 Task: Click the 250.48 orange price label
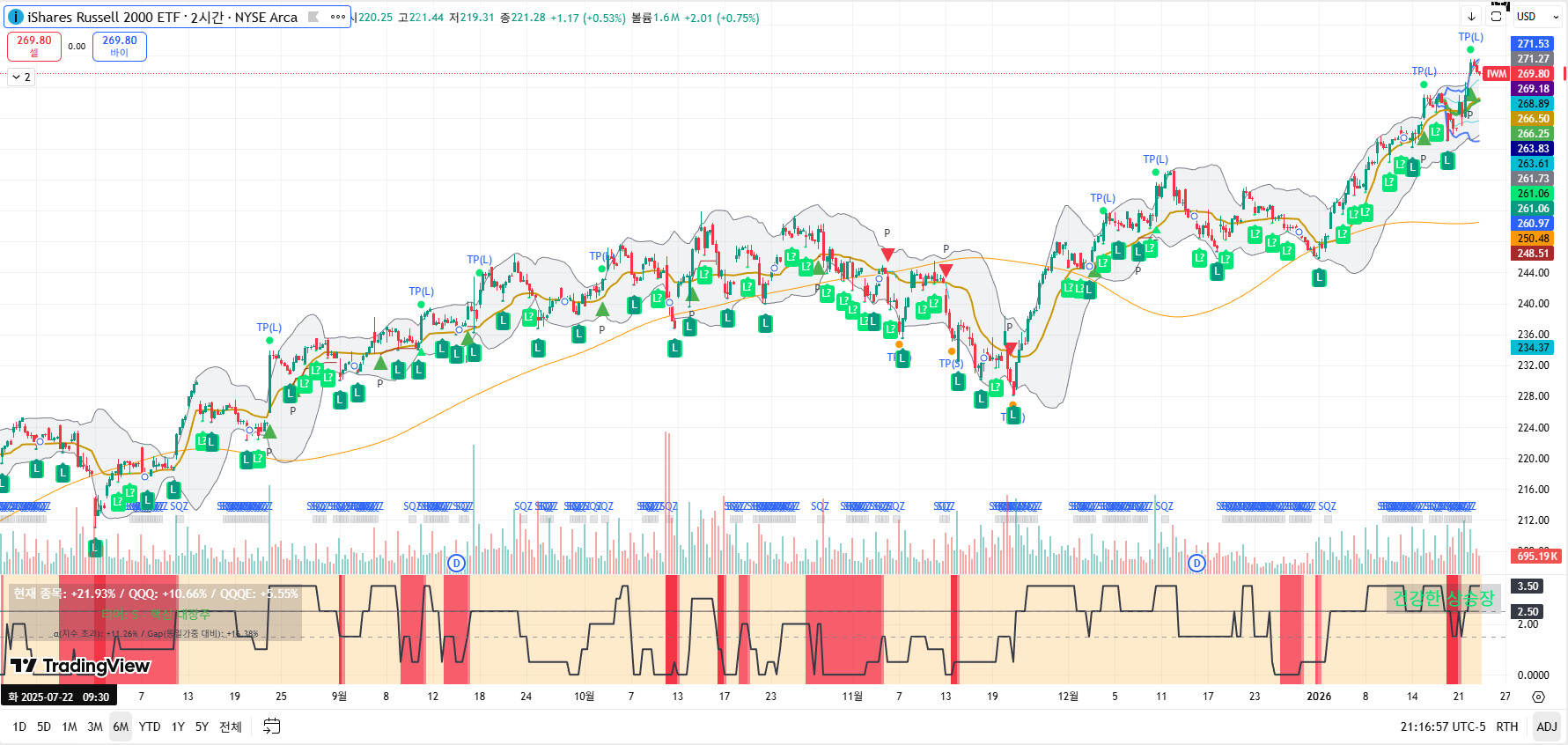pyautogui.click(x=1533, y=239)
